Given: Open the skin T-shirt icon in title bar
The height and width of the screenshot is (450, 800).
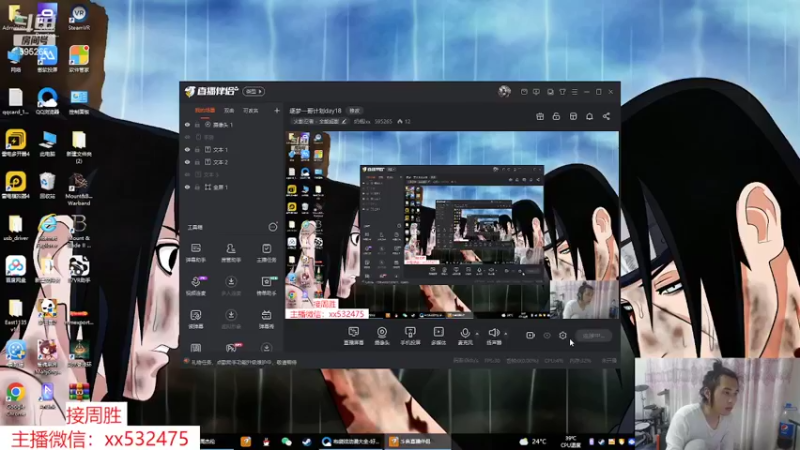Looking at the screenshot, I should (562, 92).
